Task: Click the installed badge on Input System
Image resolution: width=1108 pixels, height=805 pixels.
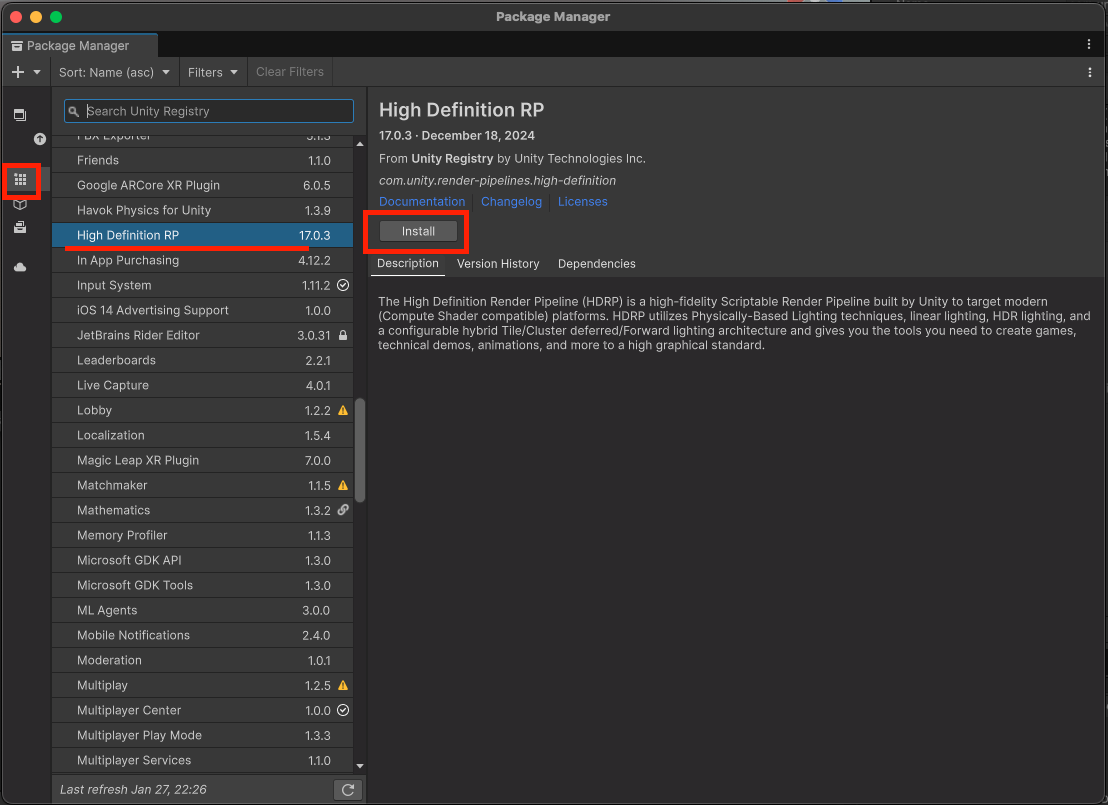Action: (340, 285)
